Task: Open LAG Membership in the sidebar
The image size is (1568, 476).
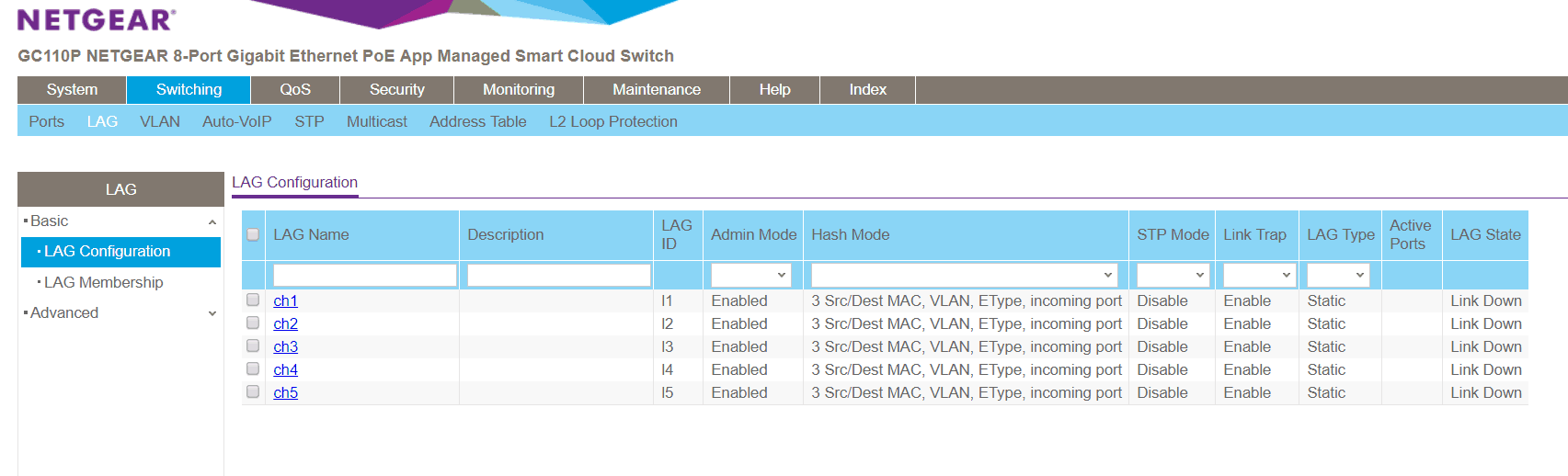Action: 104,282
